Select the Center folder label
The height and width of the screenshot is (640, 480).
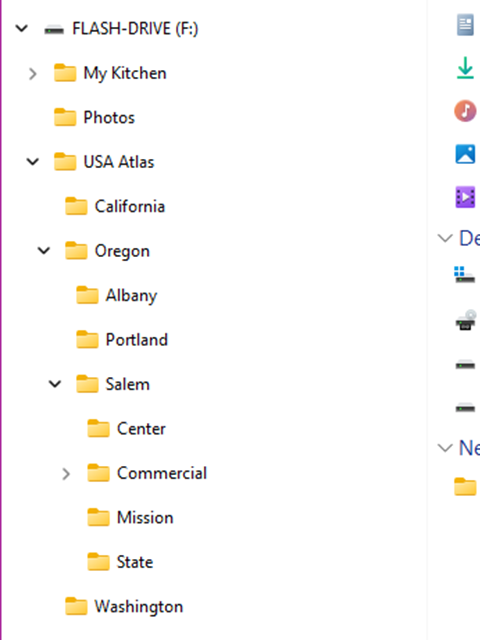coord(141,429)
